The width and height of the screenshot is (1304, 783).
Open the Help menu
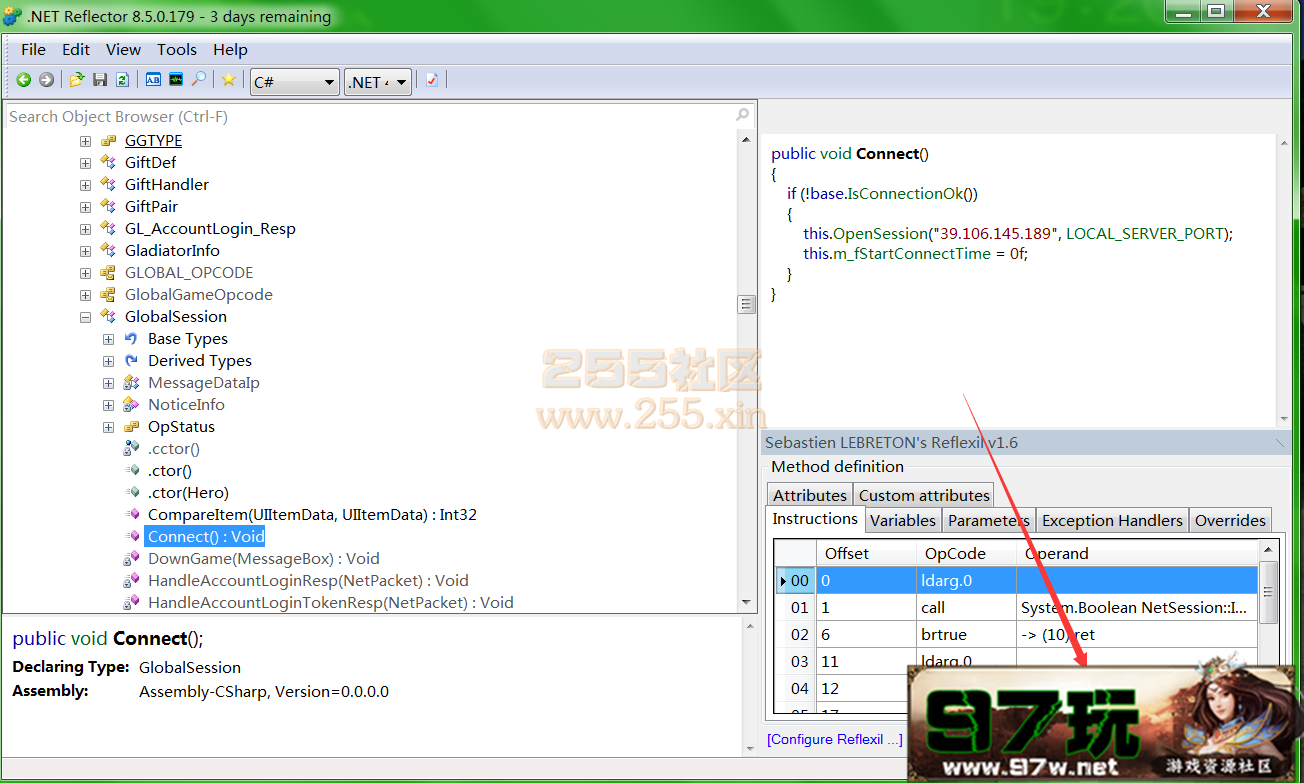click(230, 49)
